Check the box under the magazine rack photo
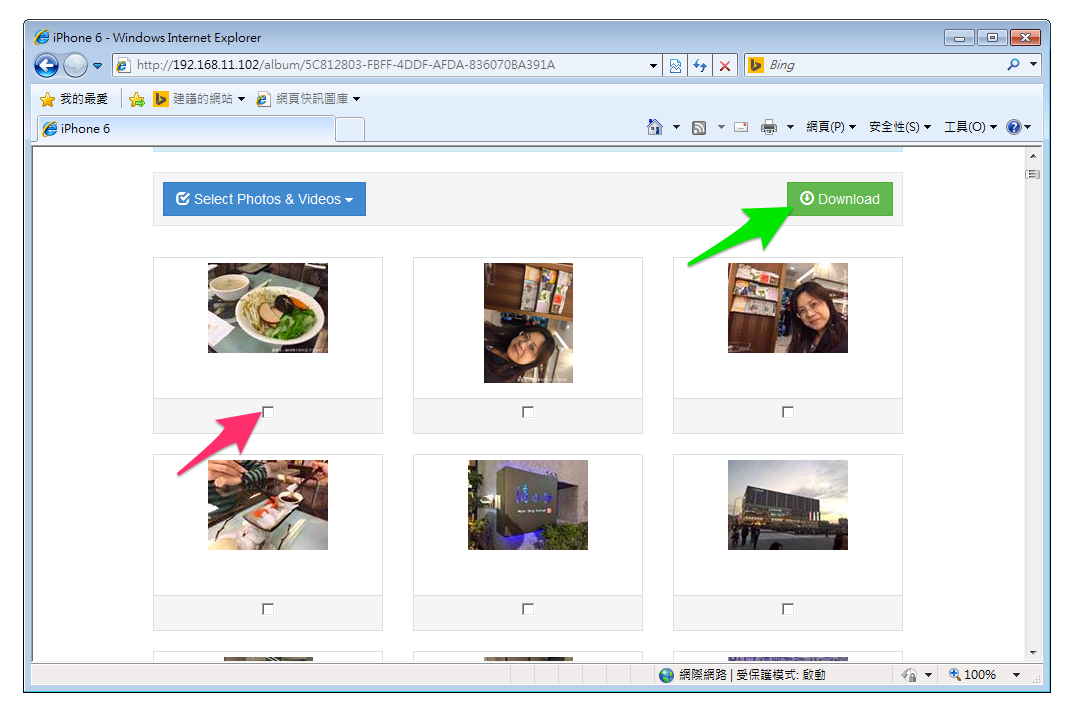 [x=788, y=412]
